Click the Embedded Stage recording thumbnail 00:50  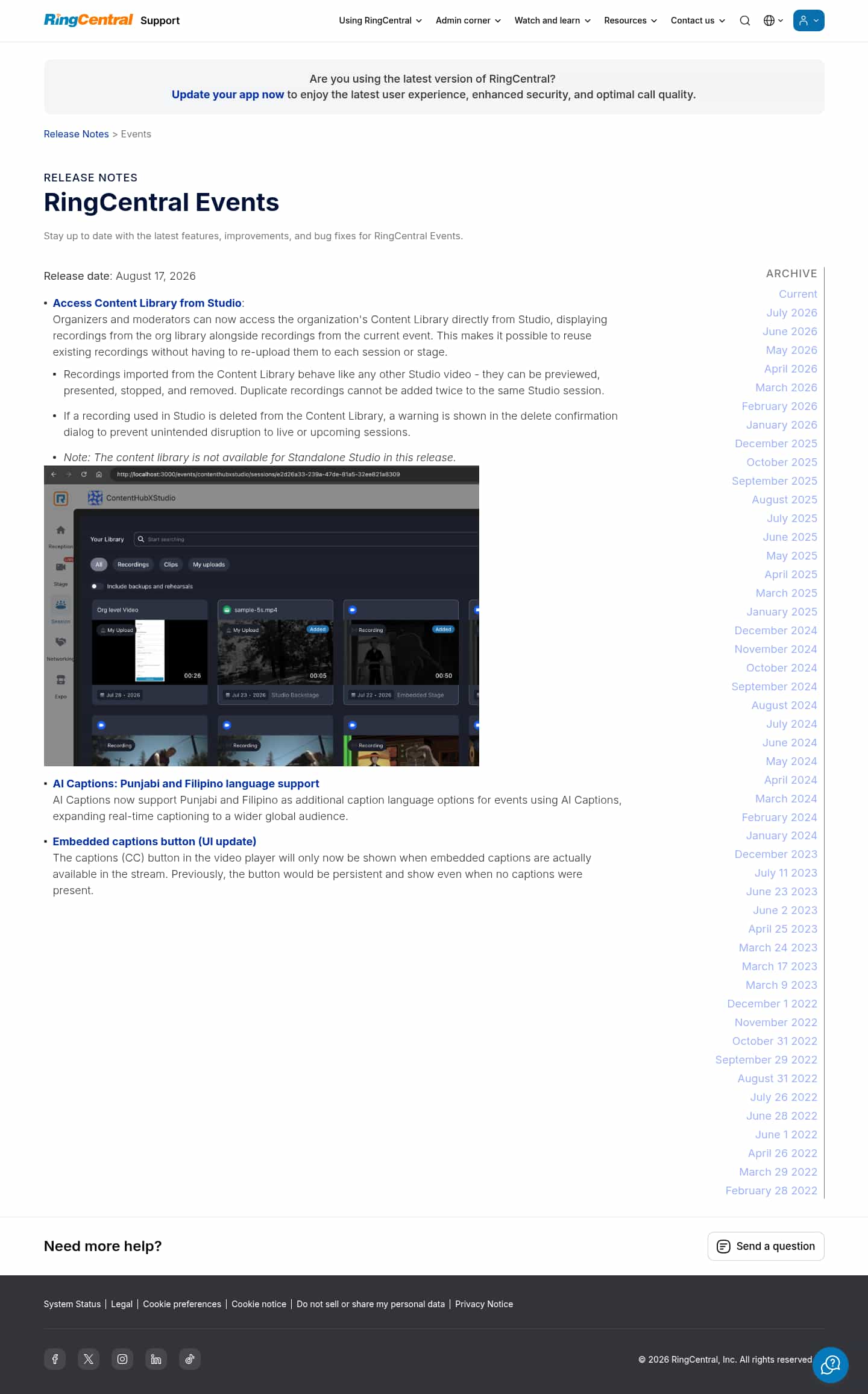pyautogui.click(x=401, y=652)
